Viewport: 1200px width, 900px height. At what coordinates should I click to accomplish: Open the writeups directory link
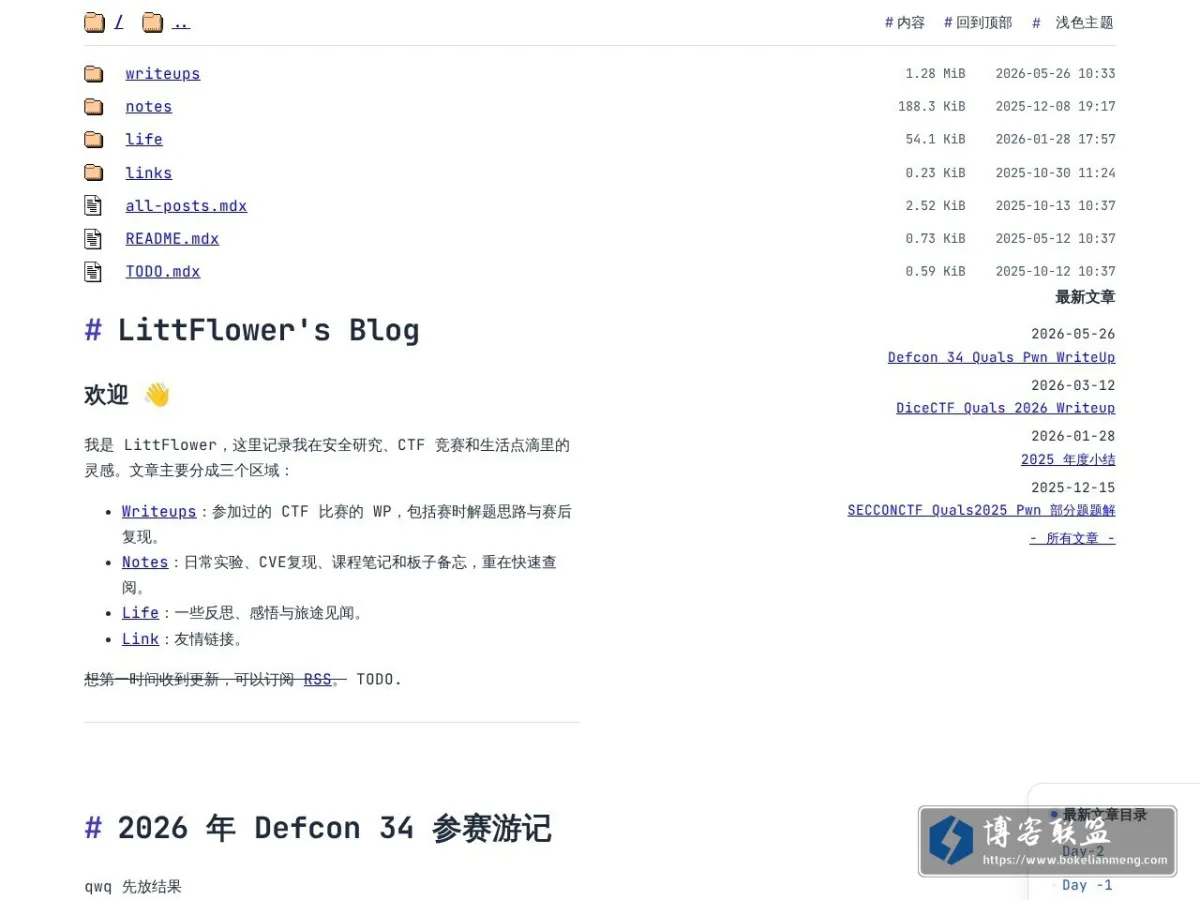(x=163, y=74)
